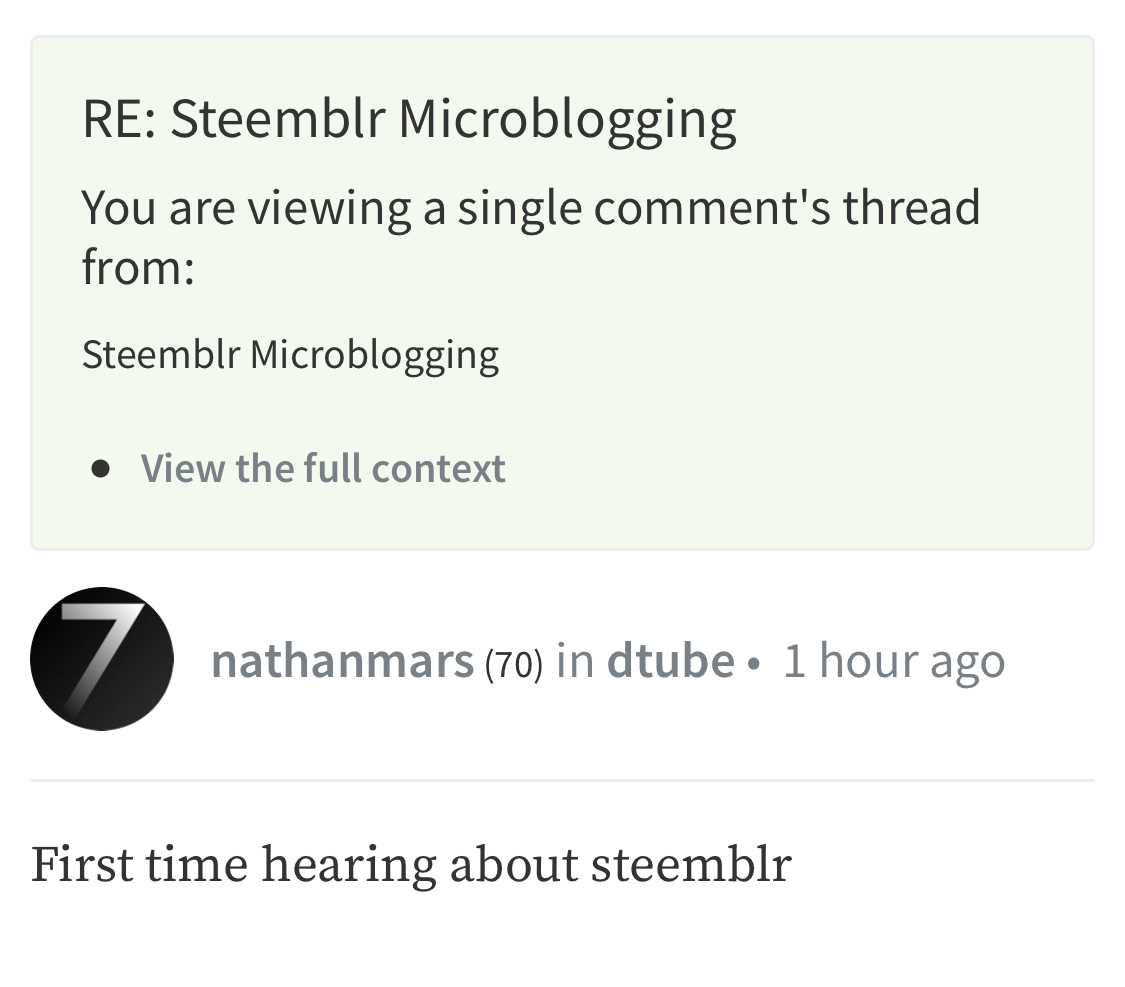Viewport: 1125px width, 987px height.
Task: Click the word 'Microblogging' in the RE heading
Action: click(x=568, y=120)
